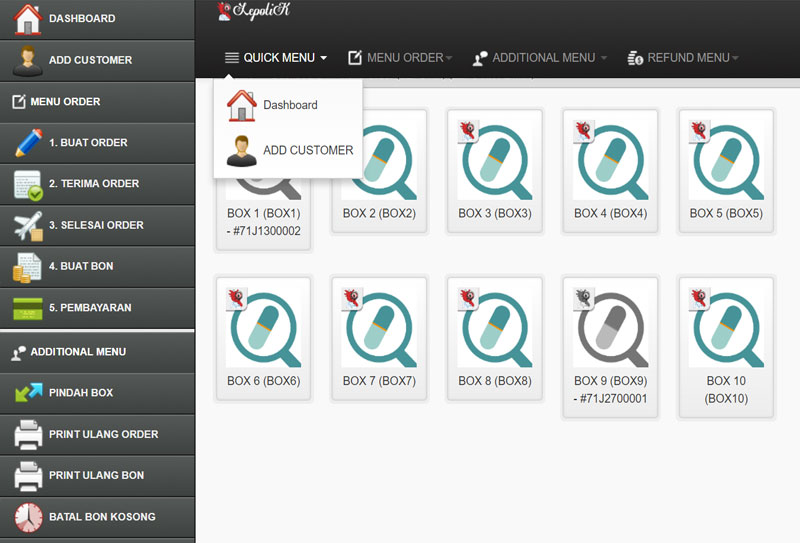This screenshot has width=800, height=543.
Task: Click the clock icon for Batal Bon Kosong
Action: [x=28, y=517]
